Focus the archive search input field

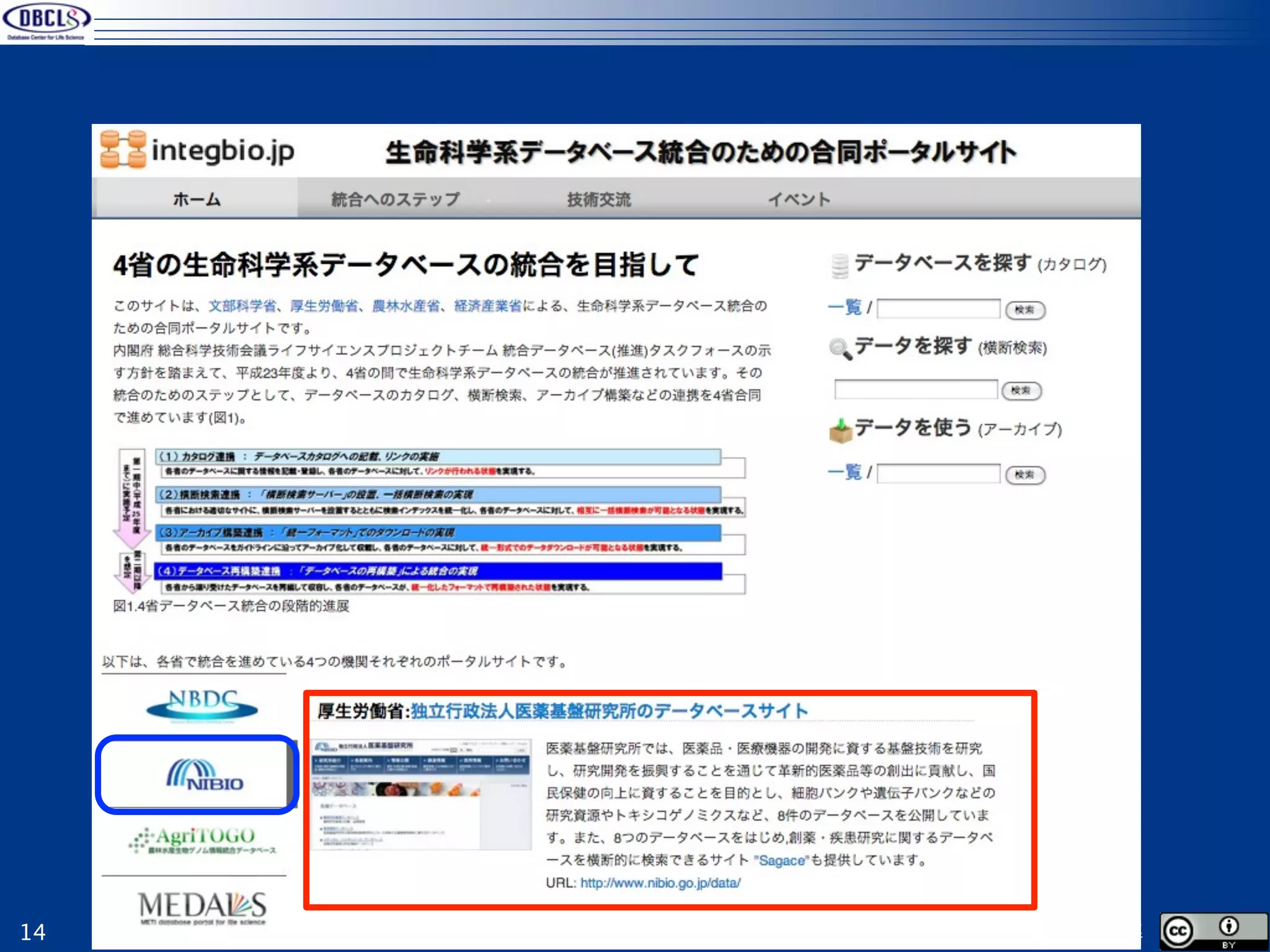pyautogui.click(x=938, y=474)
